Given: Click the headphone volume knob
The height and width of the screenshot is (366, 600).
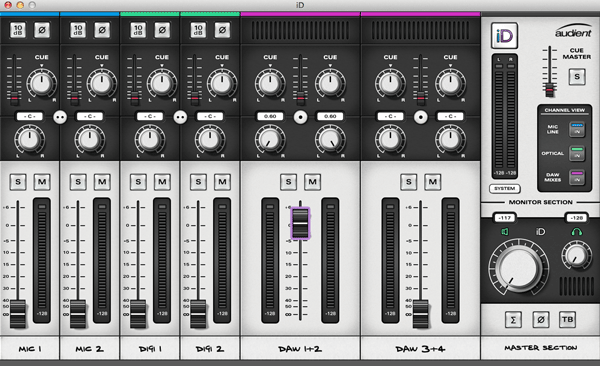Looking at the screenshot, I should [576, 256].
